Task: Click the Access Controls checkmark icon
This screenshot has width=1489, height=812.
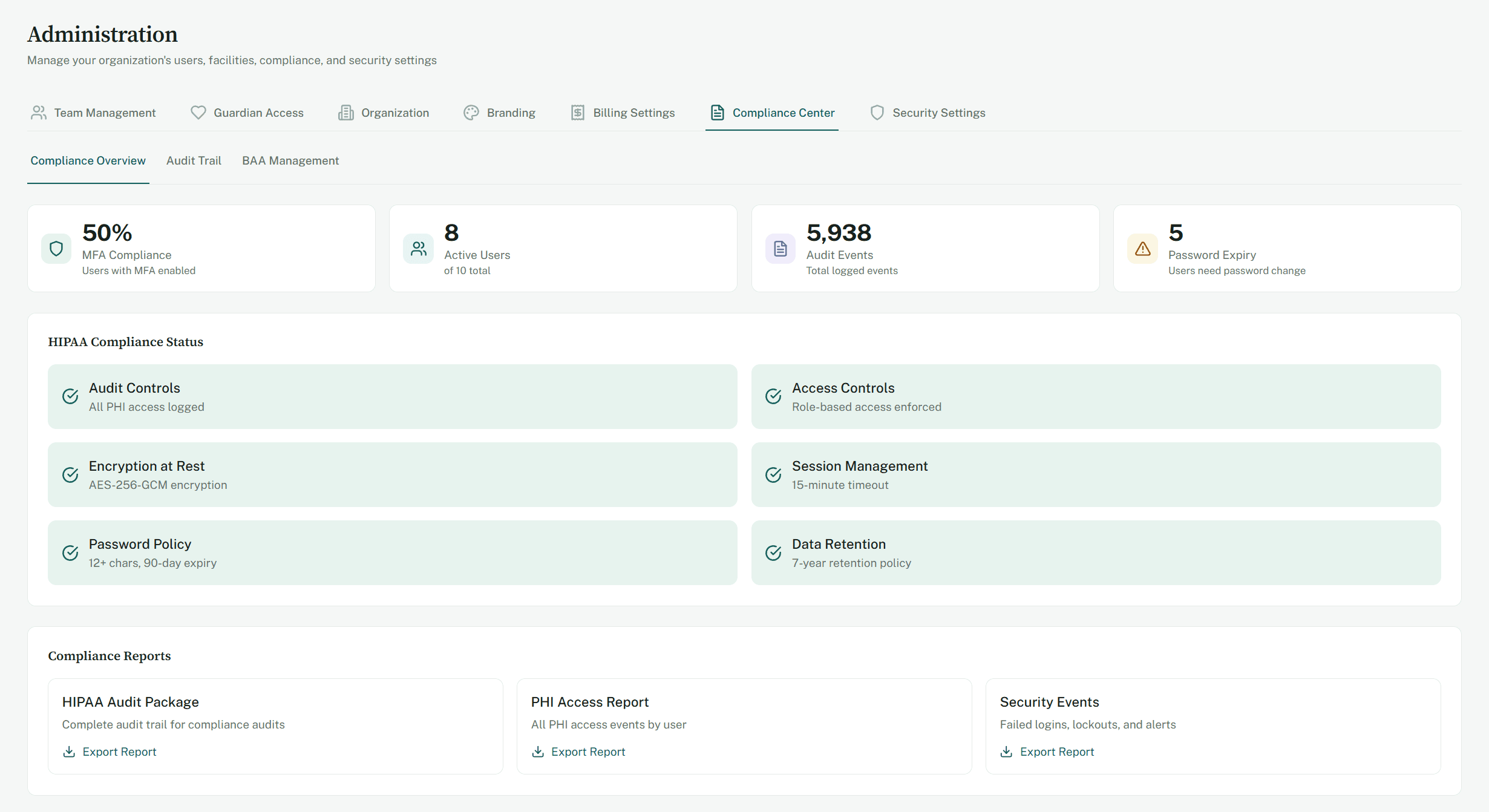Action: pos(773,396)
